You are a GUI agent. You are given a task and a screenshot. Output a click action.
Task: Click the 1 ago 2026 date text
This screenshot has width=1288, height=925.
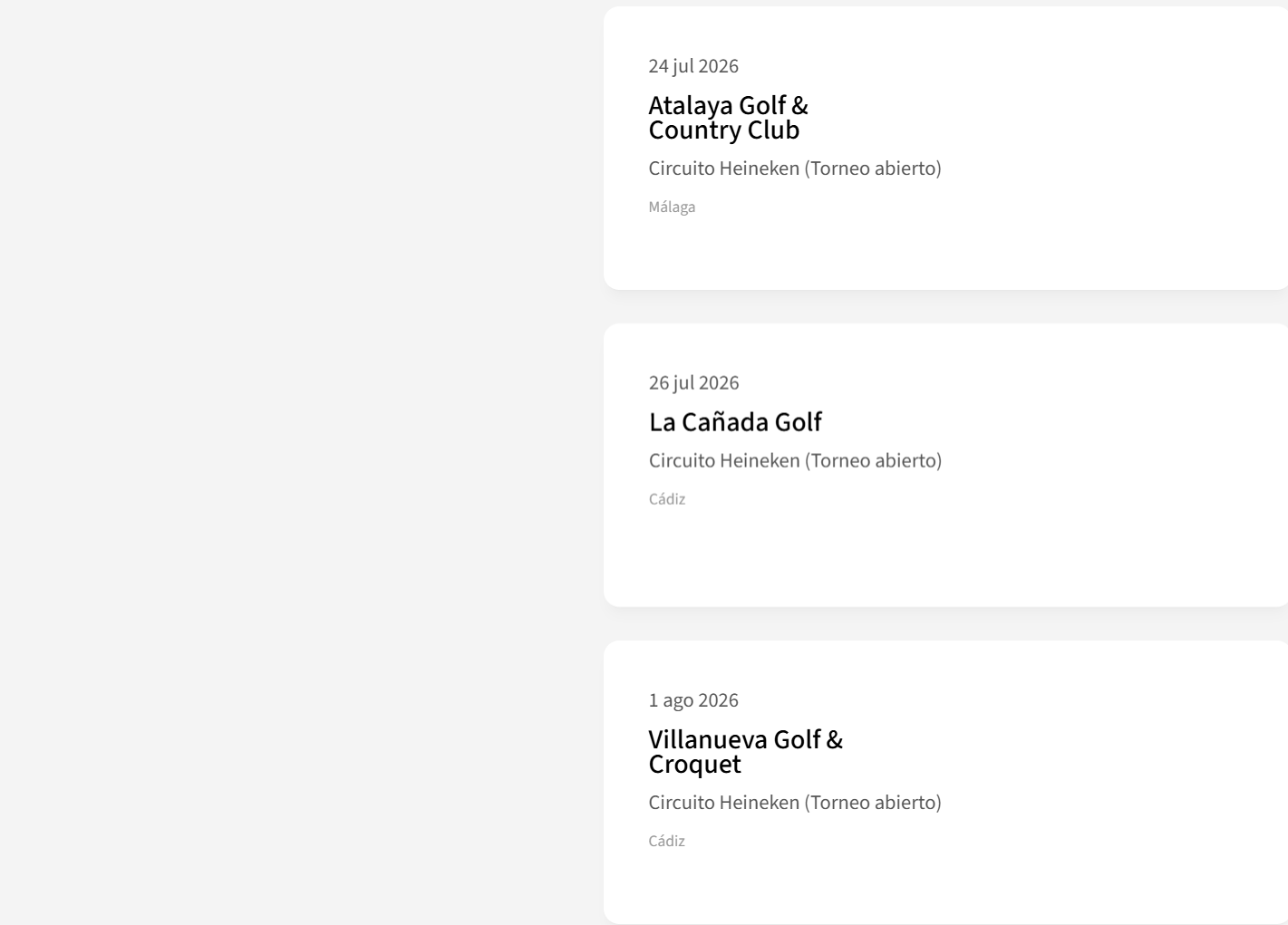[693, 700]
